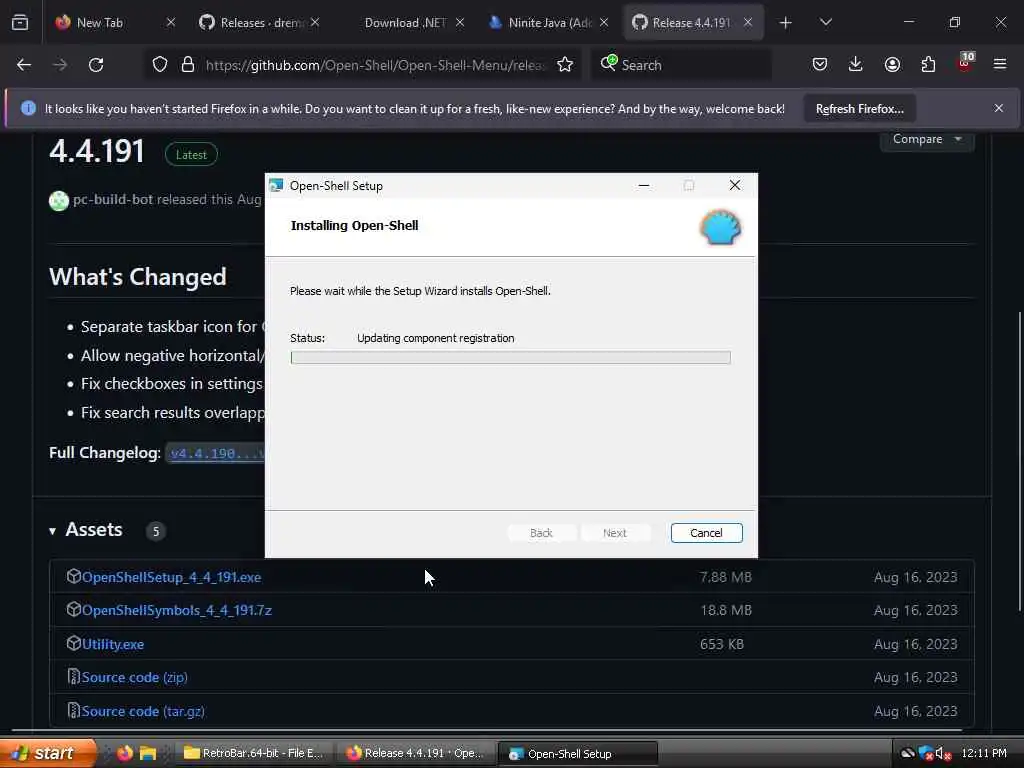The width and height of the screenshot is (1024, 768).
Task: Download Source code (zip)
Action: [135, 677]
